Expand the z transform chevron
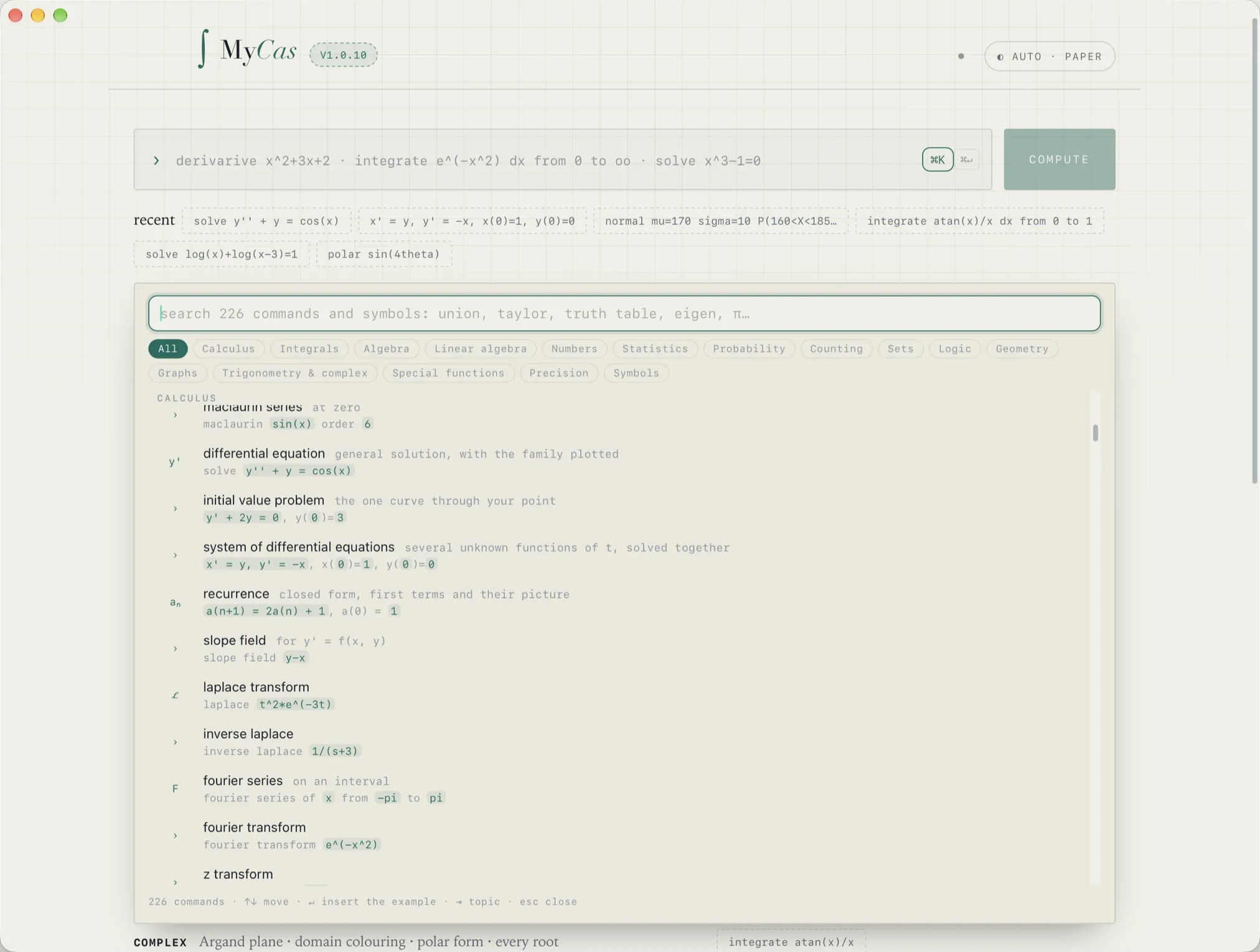The height and width of the screenshot is (952, 1260). click(x=175, y=882)
